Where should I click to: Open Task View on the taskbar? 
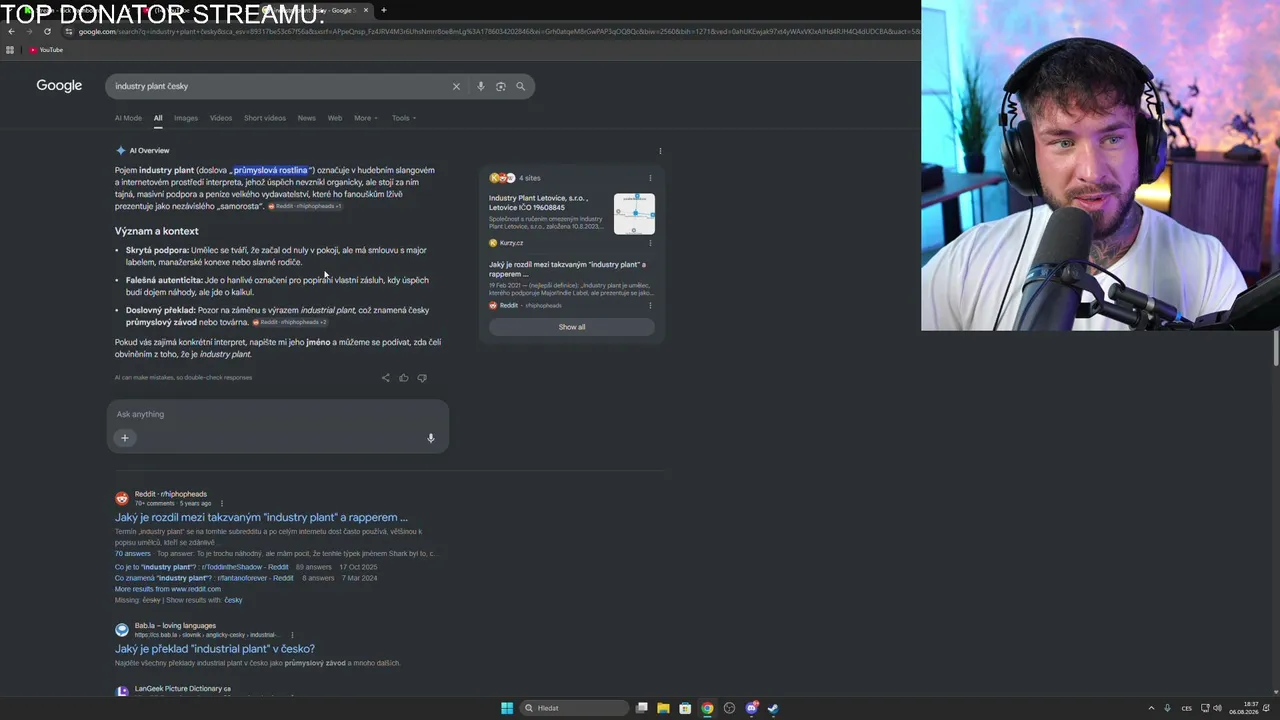pyautogui.click(x=642, y=708)
